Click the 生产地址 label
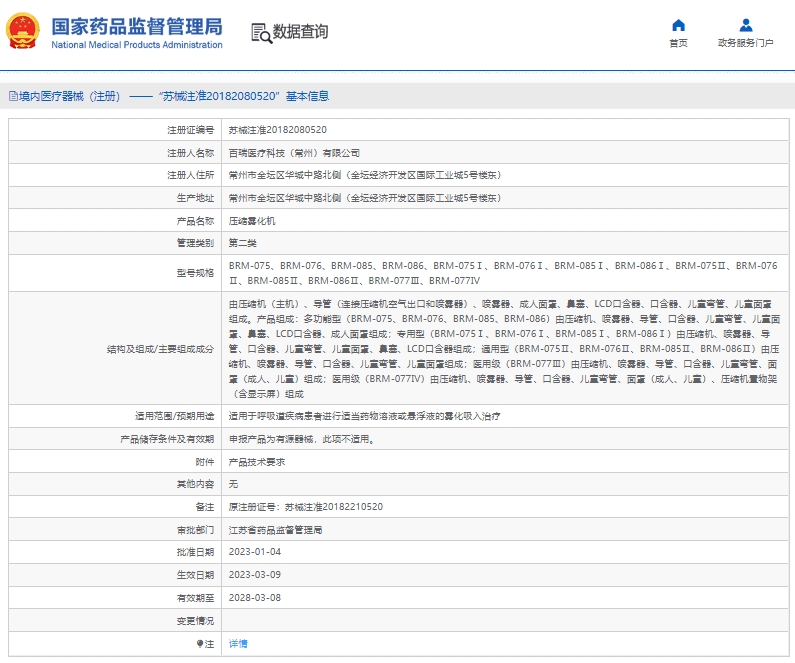Image resolution: width=795 pixels, height=663 pixels. (x=195, y=198)
